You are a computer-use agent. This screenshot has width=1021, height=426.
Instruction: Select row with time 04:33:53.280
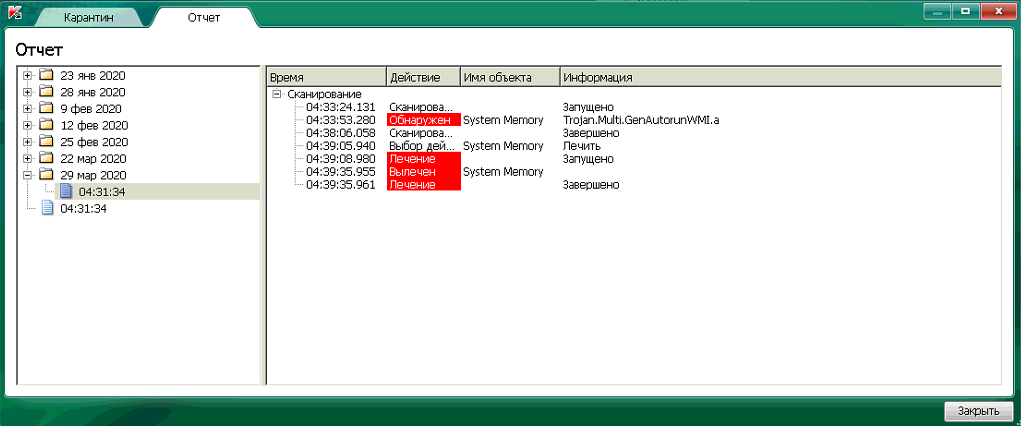(341, 120)
